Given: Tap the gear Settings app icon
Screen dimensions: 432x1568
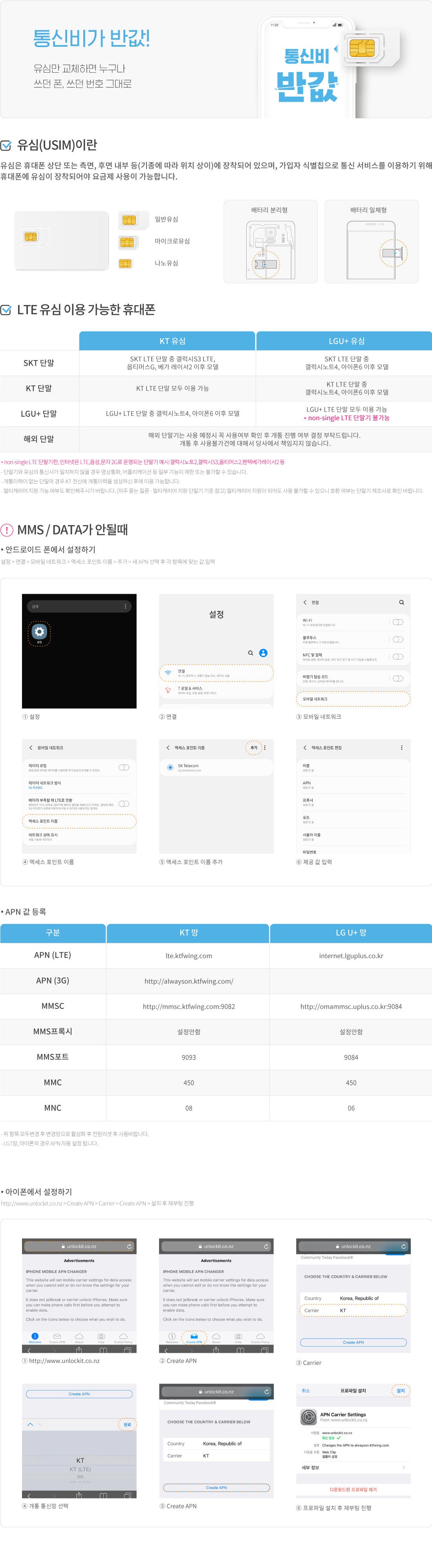Looking at the screenshot, I should [40, 631].
